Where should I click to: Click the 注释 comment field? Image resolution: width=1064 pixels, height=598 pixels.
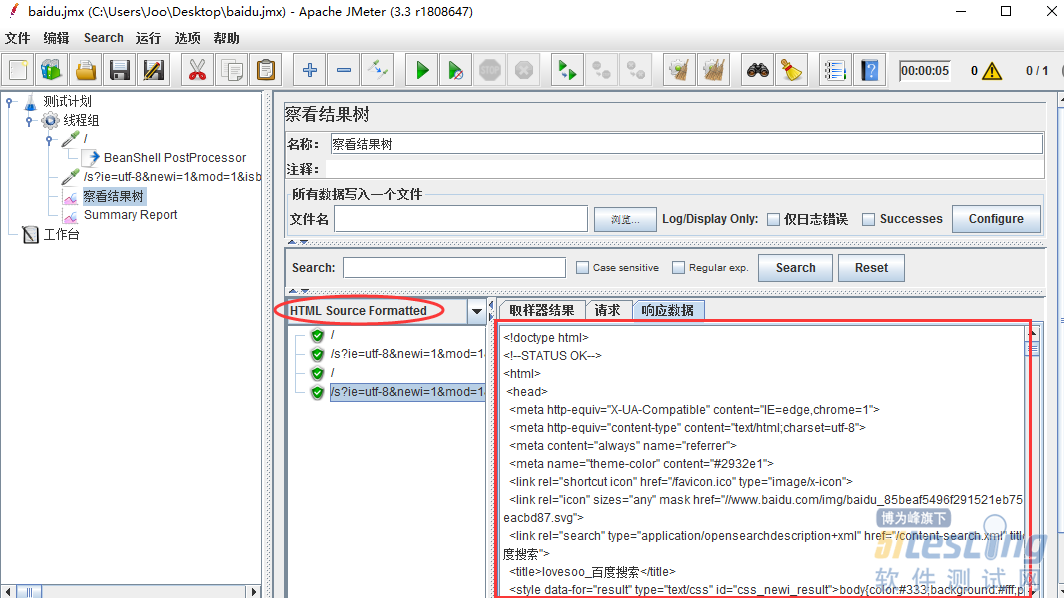pyautogui.click(x=684, y=169)
